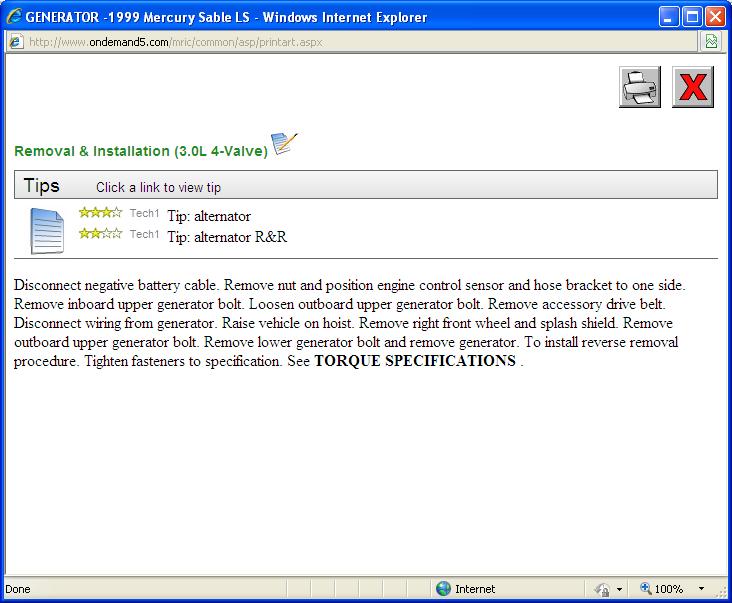Close the article with the red X button

pos(693,87)
